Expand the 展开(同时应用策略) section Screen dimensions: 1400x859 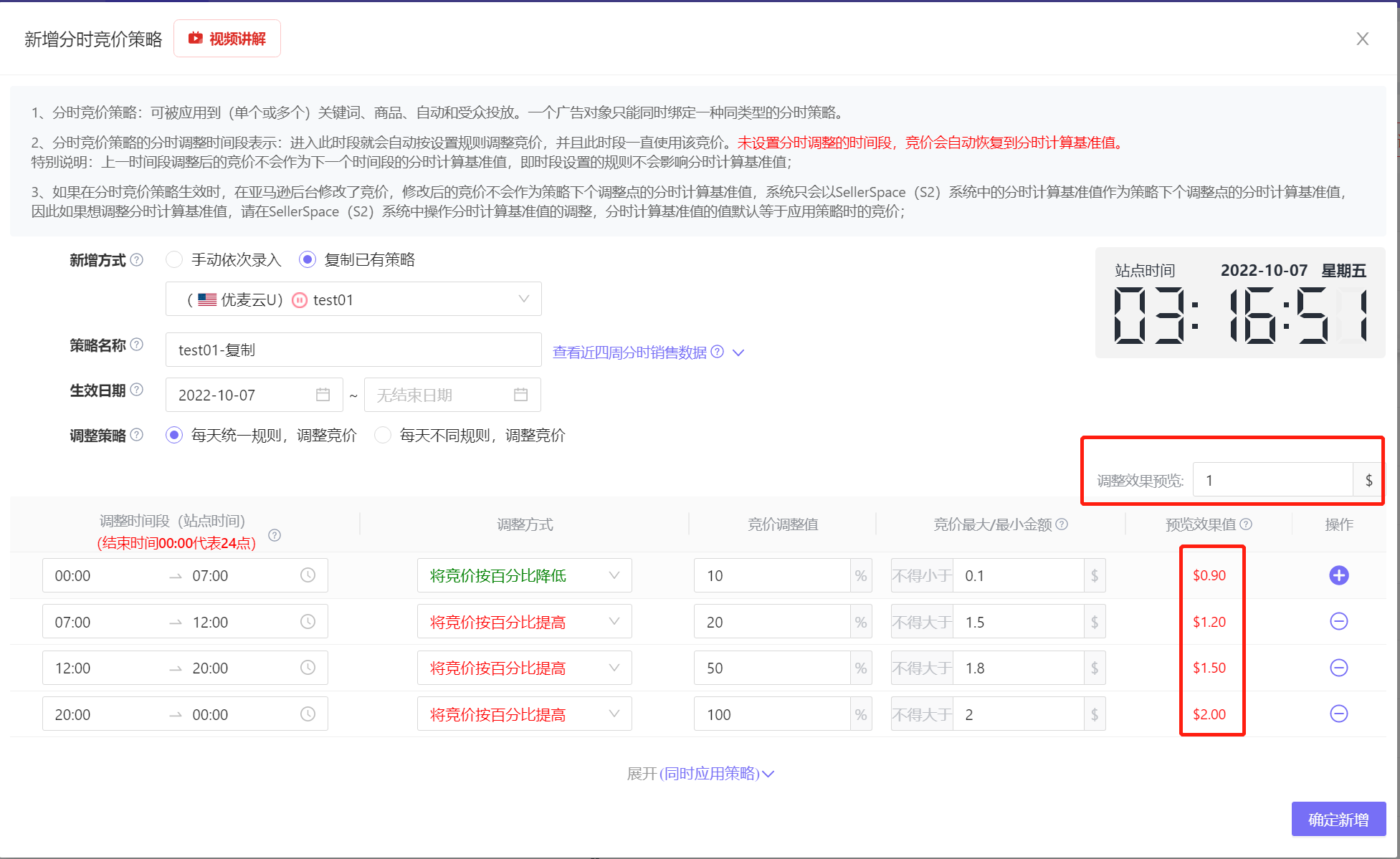click(x=700, y=773)
